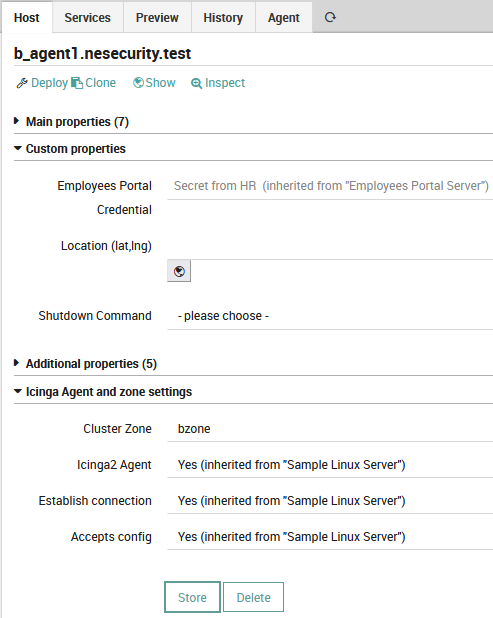This screenshot has width=493, height=618.
Task: Go to the History tab
Action: 223,18
